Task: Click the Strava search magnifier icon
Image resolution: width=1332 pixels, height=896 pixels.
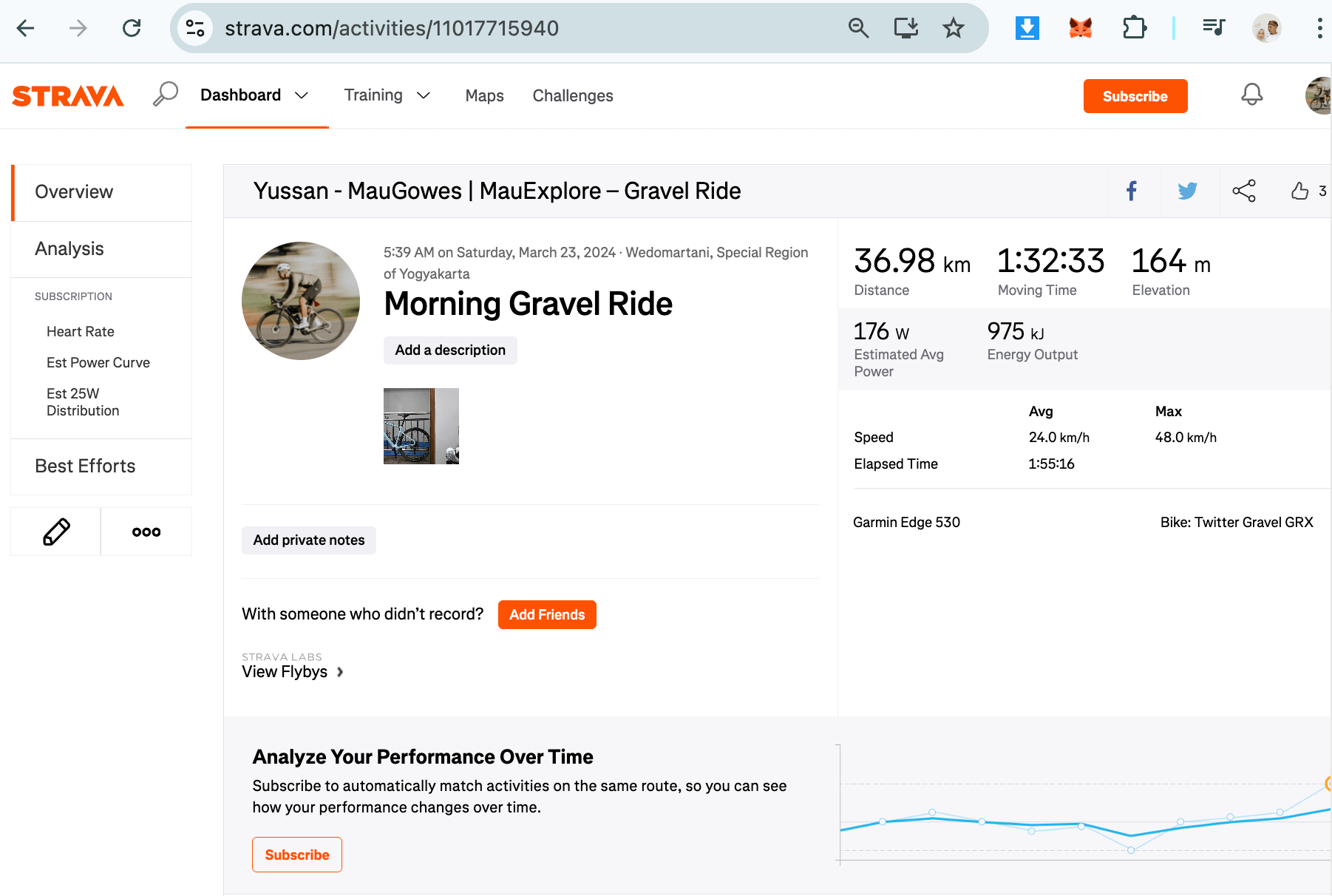Action: point(166,95)
